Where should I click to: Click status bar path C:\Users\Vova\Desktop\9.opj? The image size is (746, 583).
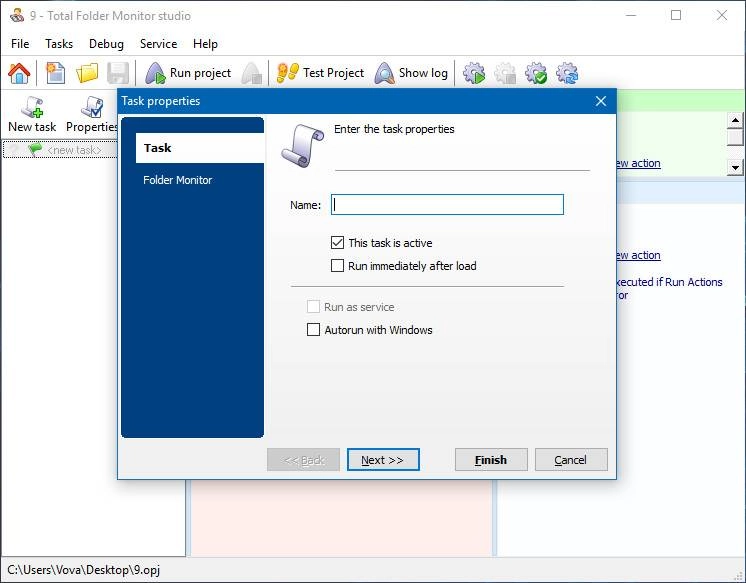coord(84,570)
